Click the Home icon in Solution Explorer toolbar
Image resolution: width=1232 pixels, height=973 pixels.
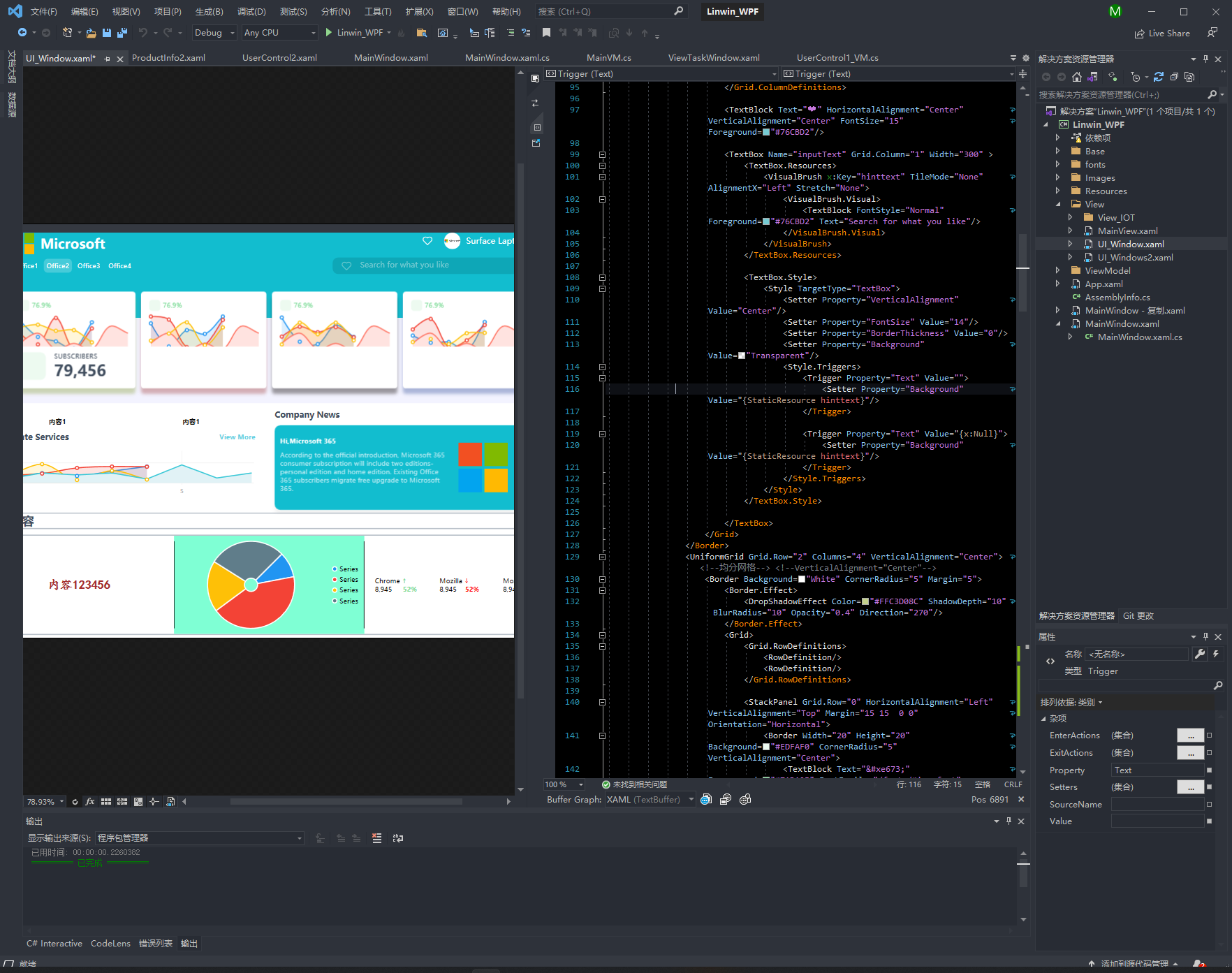point(1076,77)
